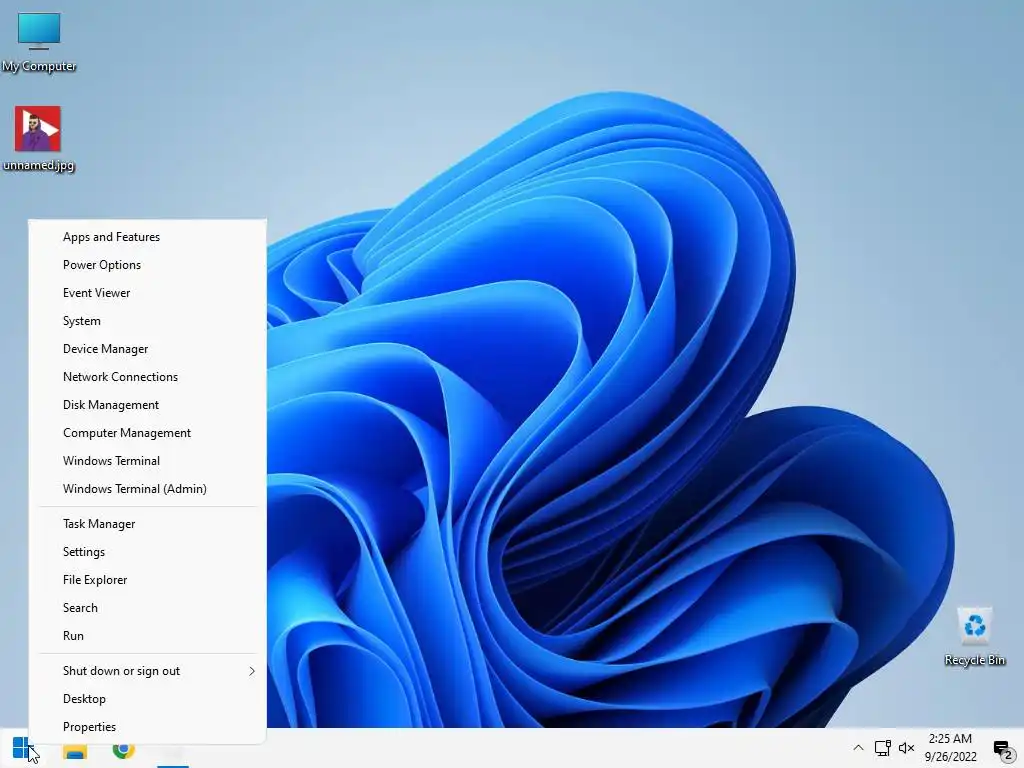Click the System menu entry
Image resolution: width=1024 pixels, height=768 pixels.
tap(148, 321)
